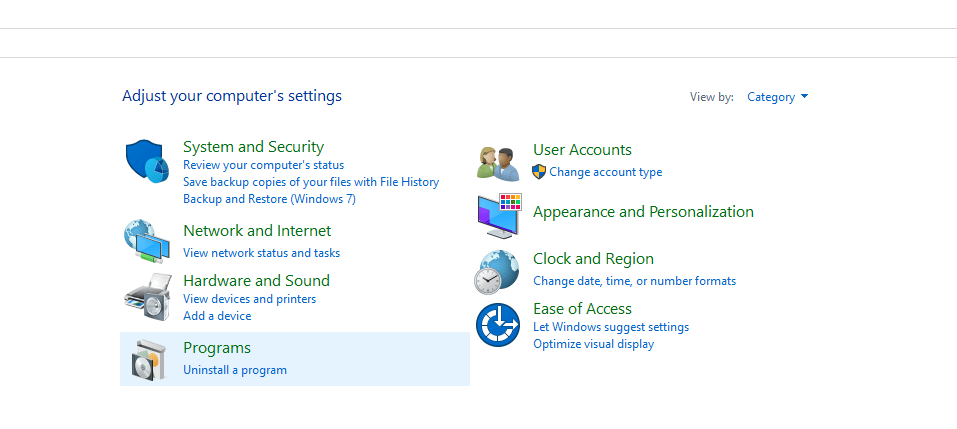Click the Ease of Access icon
The height and width of the screenshot is (429, 957).
(497, 325)
